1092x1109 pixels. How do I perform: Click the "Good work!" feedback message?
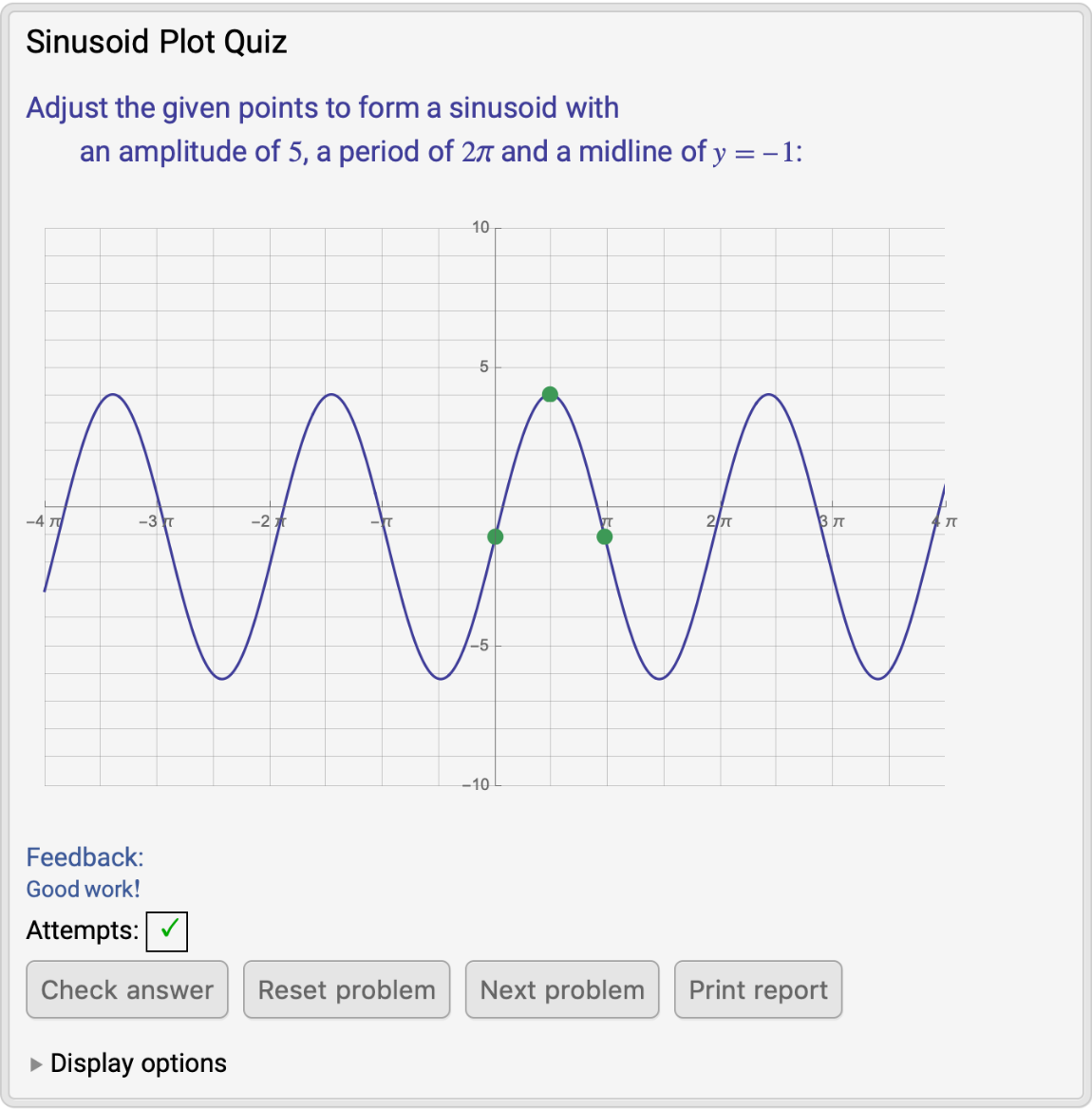click(x=84, y=890)
